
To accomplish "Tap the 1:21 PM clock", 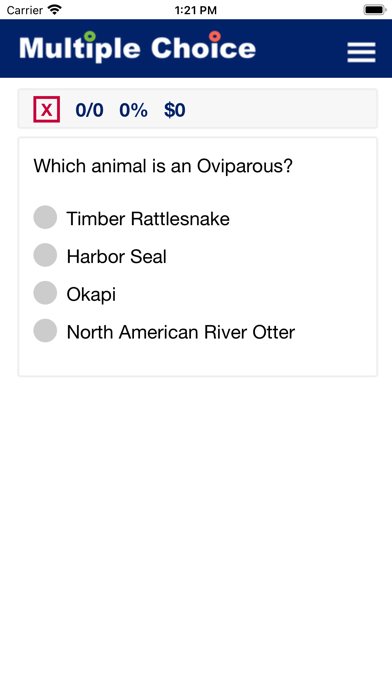I will (x=196, y=10).
